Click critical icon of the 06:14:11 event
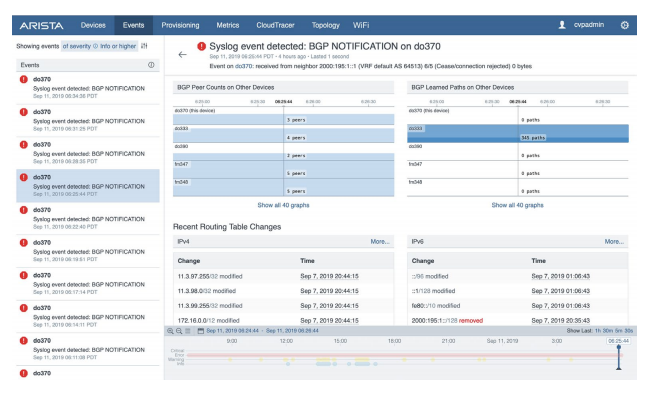Screen dimensions: 650x400 point(24,308)
